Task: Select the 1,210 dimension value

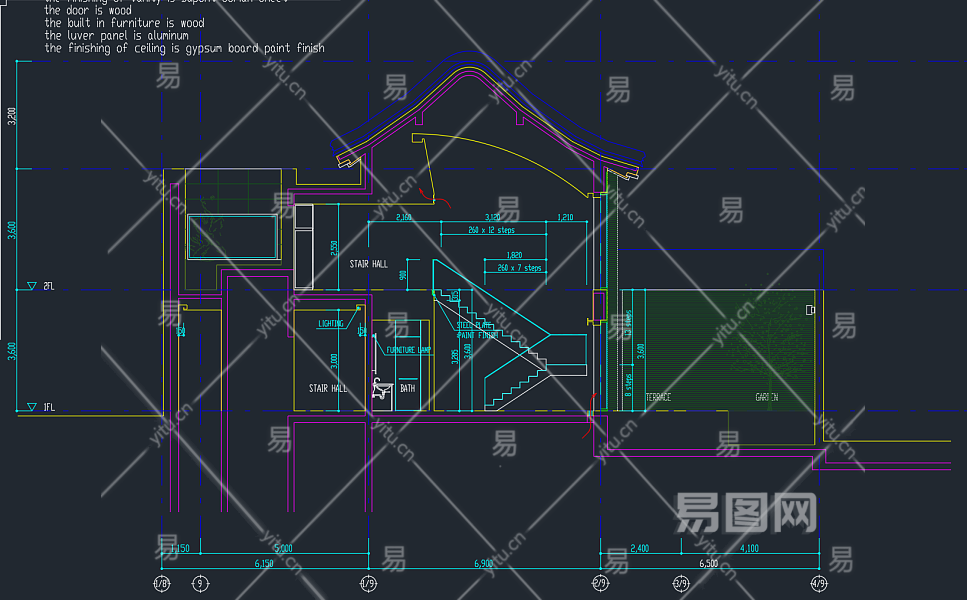Action: click(566, 217)
